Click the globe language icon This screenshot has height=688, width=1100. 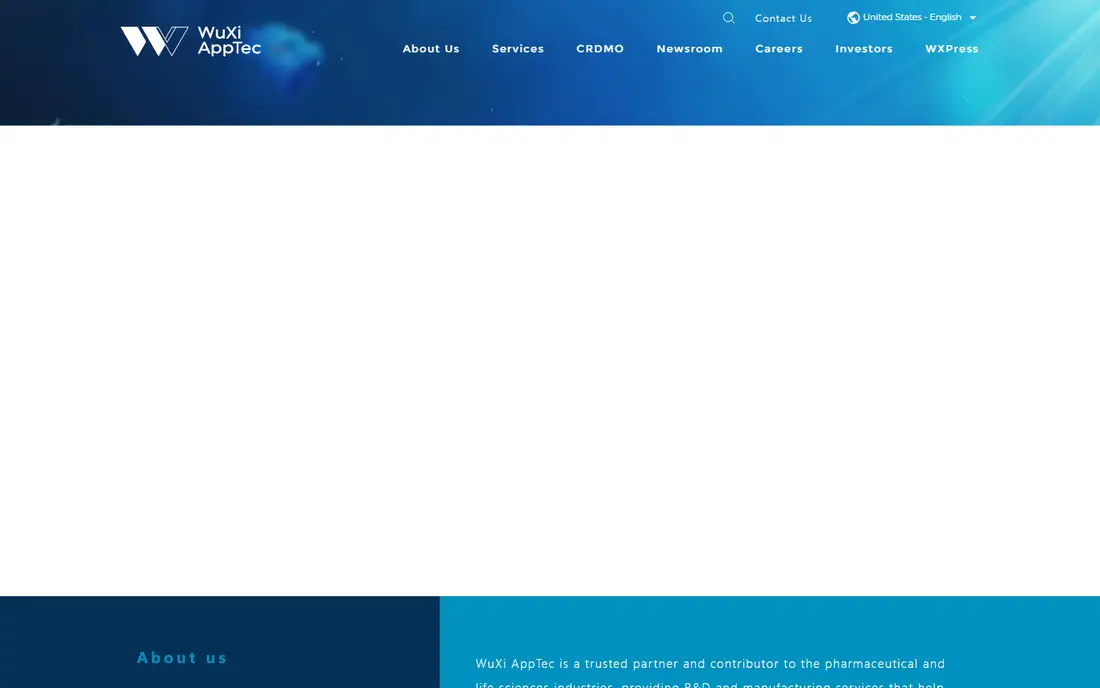click(853, 18)
